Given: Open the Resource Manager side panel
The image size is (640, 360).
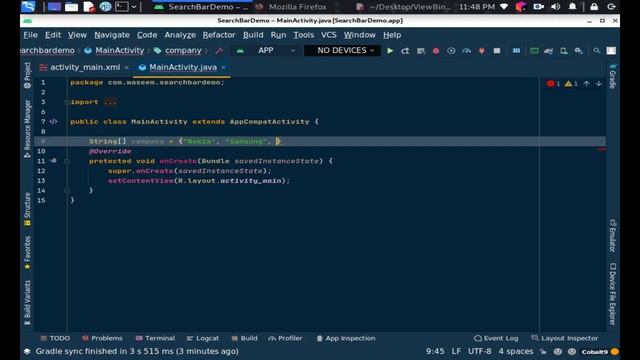Looking at the screenshot, I should 27,129.
